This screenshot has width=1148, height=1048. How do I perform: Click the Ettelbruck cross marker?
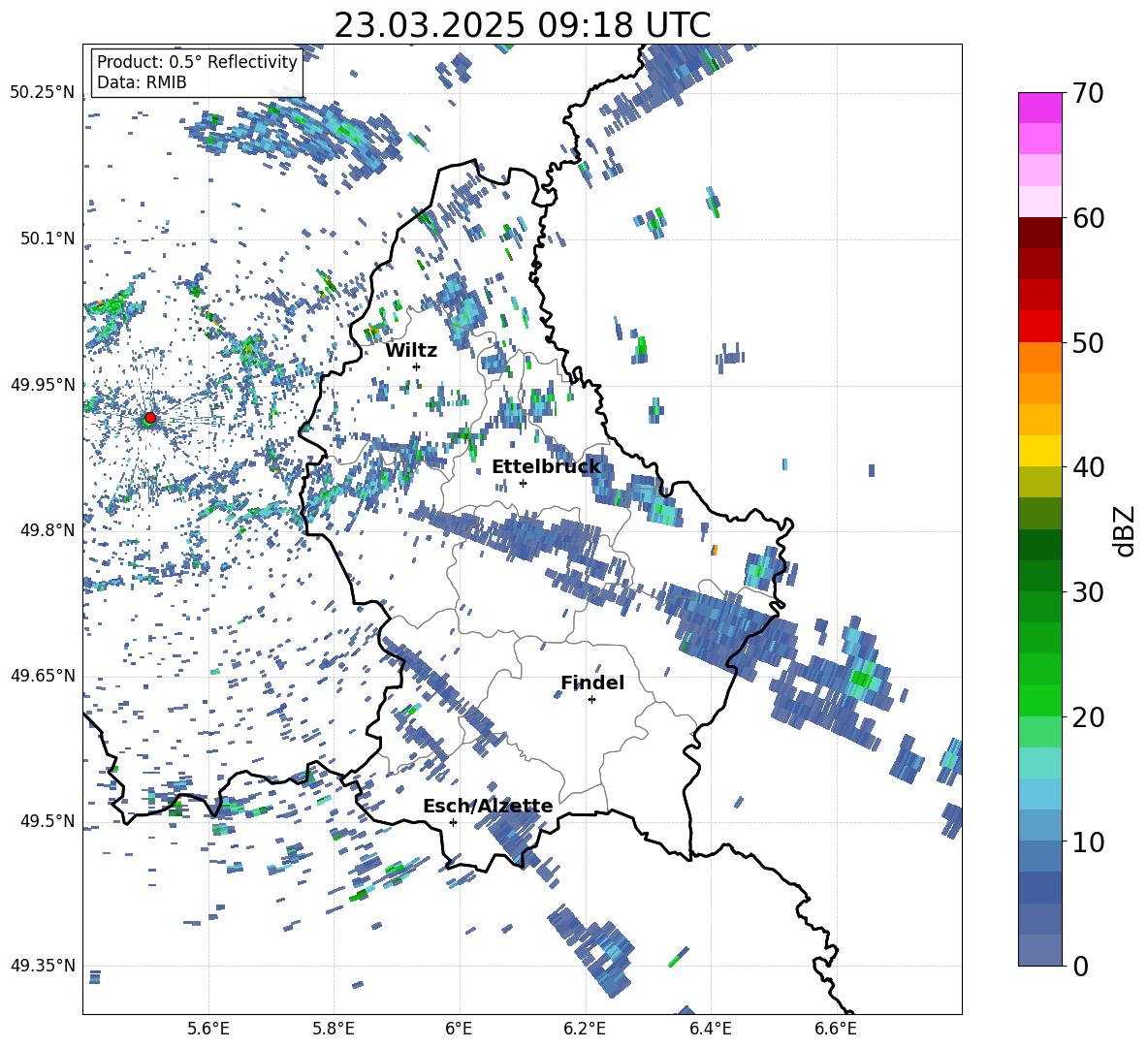point(523,483)
